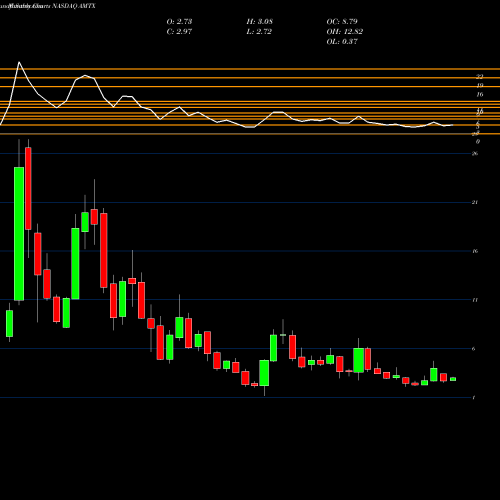Click the '21' price axis label
Image resolution: width=500 pixels, height=500 pixels.
coord(475,202)
